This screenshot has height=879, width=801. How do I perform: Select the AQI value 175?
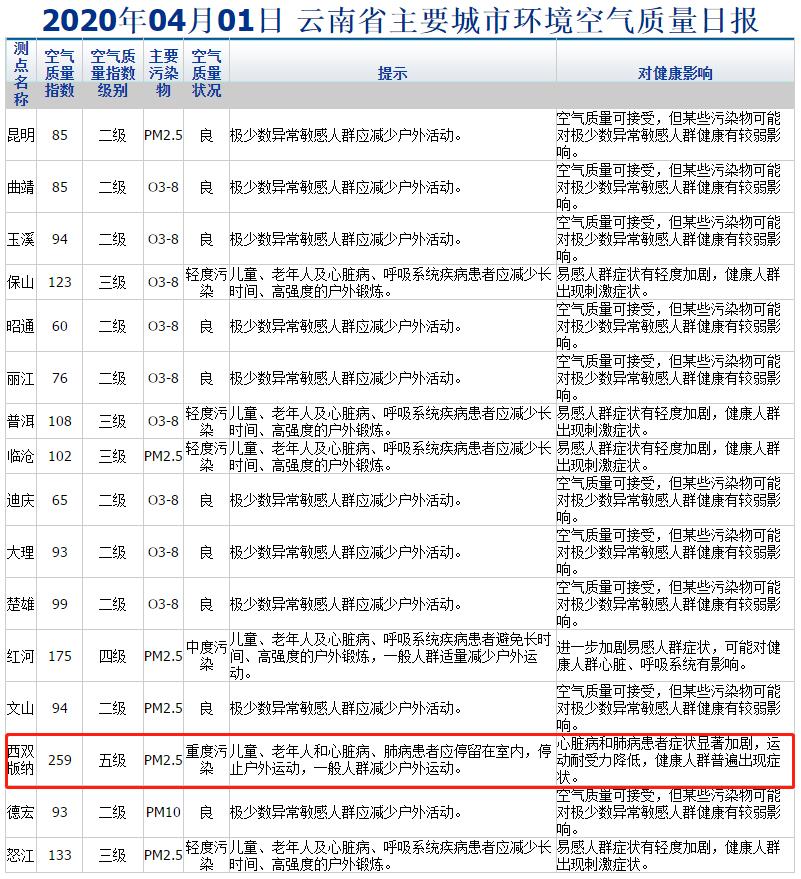pos(60,656)
